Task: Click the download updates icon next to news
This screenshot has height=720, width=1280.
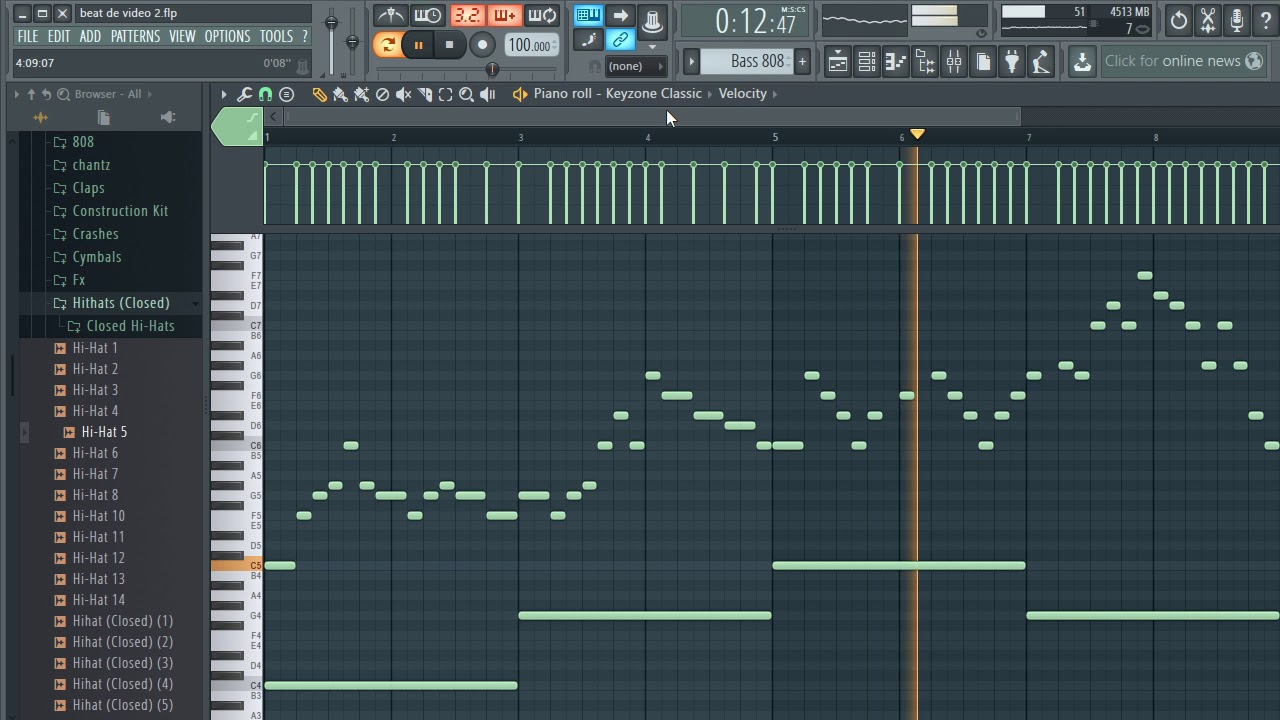Action: click(1082, 62)
